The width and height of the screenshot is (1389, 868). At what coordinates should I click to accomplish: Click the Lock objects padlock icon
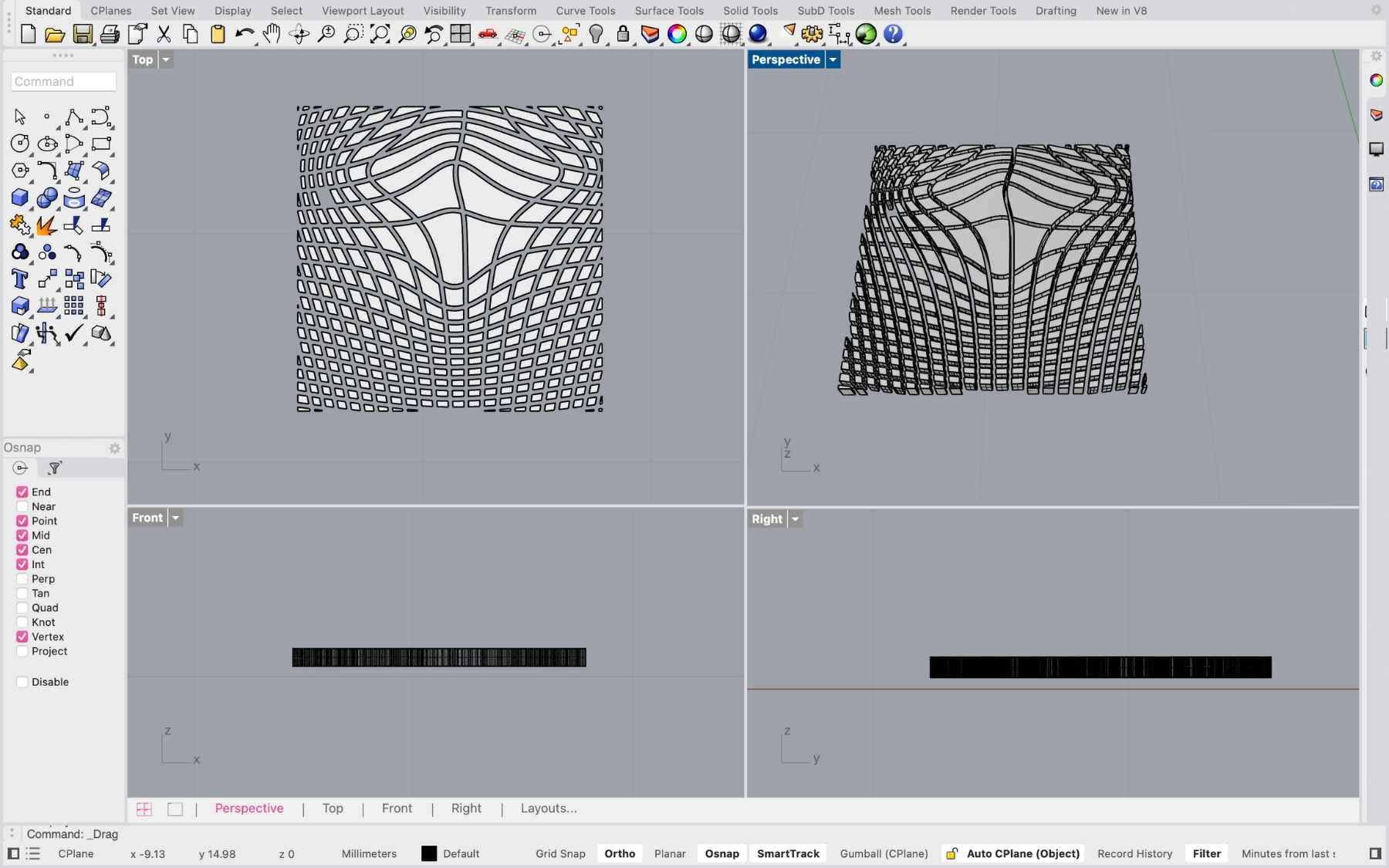623,34
